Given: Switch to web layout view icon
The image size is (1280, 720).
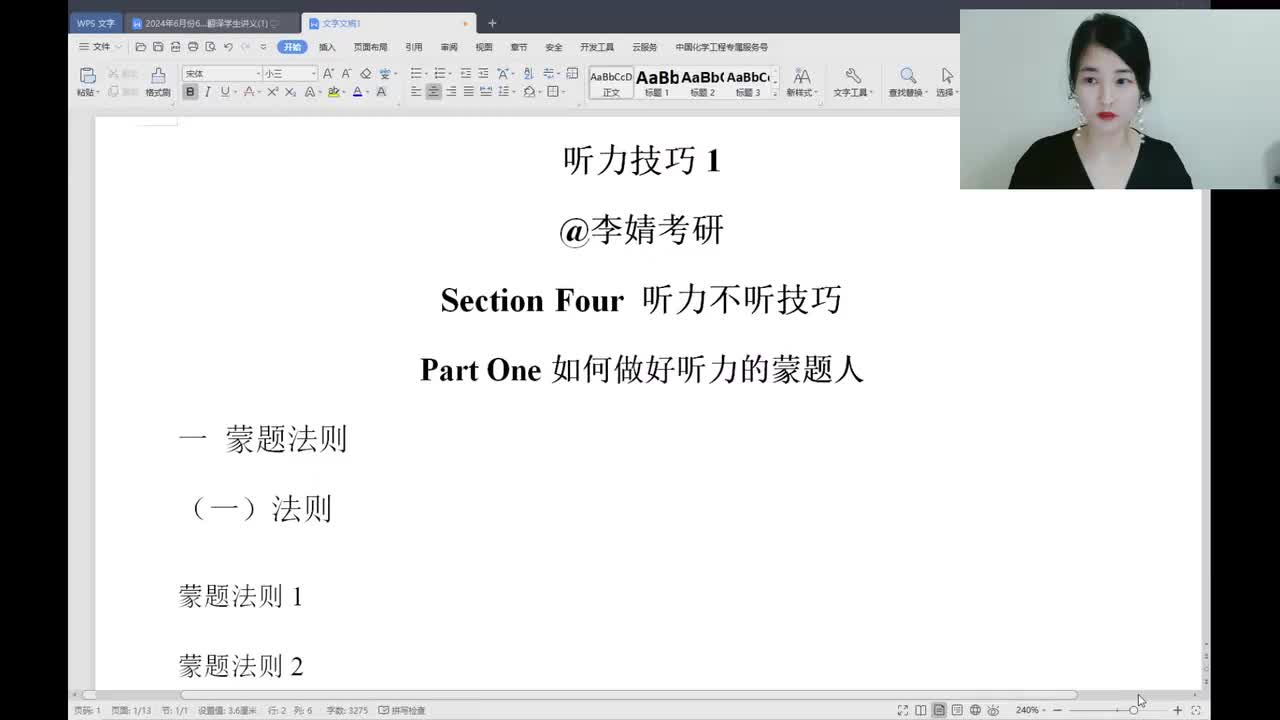Looking at the screenshot, I should click(x=975, y=710).
